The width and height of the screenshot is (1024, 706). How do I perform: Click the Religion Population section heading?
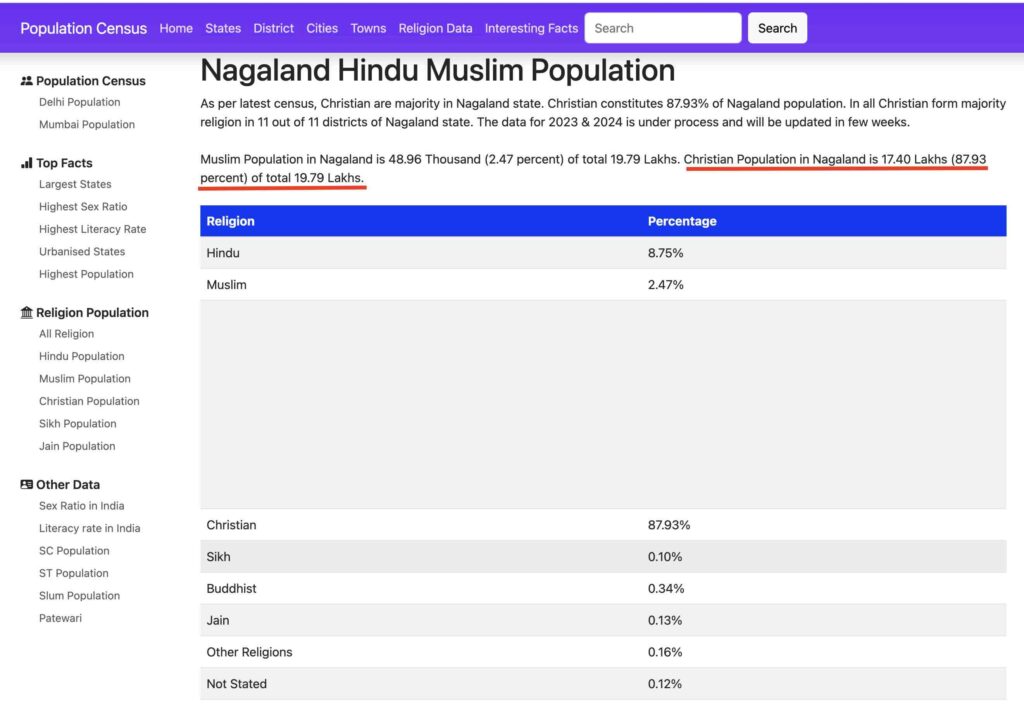(x=92, y=312)
